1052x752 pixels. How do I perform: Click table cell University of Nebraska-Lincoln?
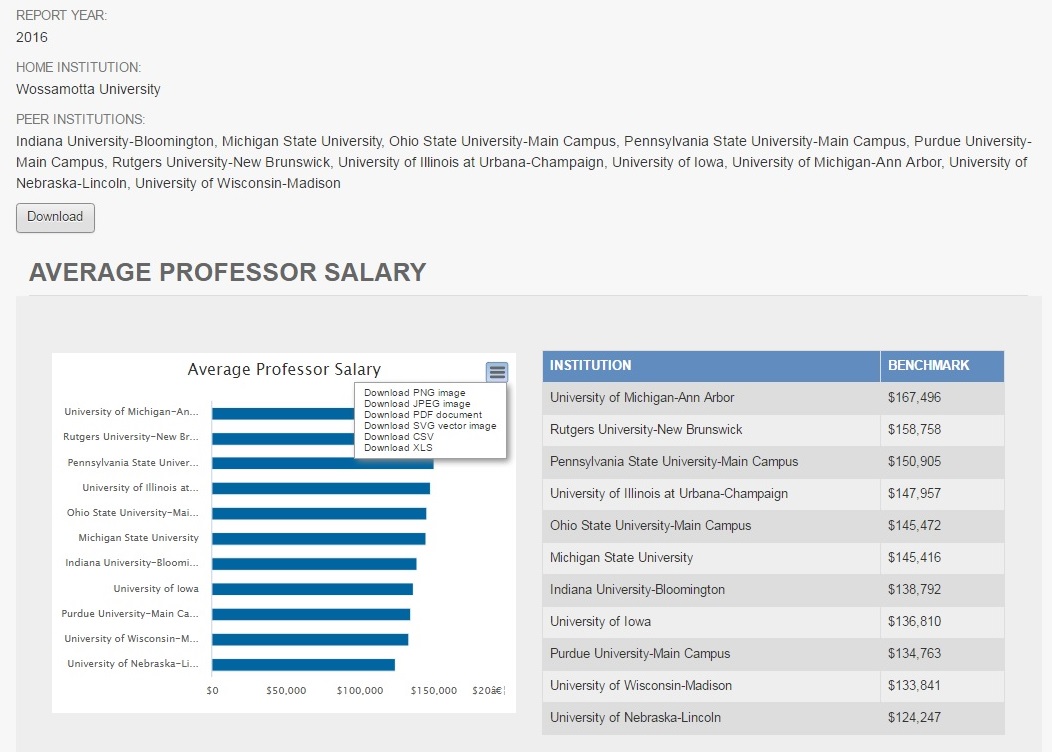click(x=711, y=718)
